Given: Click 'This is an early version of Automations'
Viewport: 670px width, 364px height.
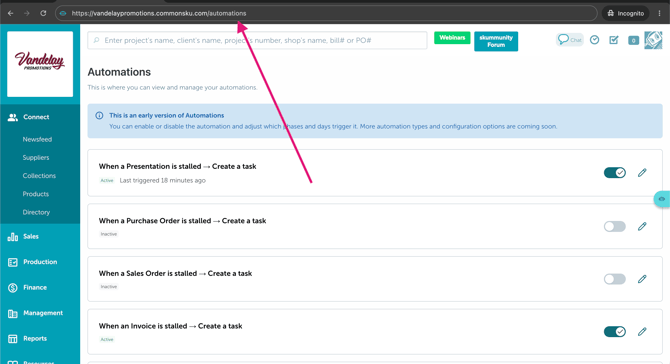Looking at the screenshot, I should pos(167,115).
